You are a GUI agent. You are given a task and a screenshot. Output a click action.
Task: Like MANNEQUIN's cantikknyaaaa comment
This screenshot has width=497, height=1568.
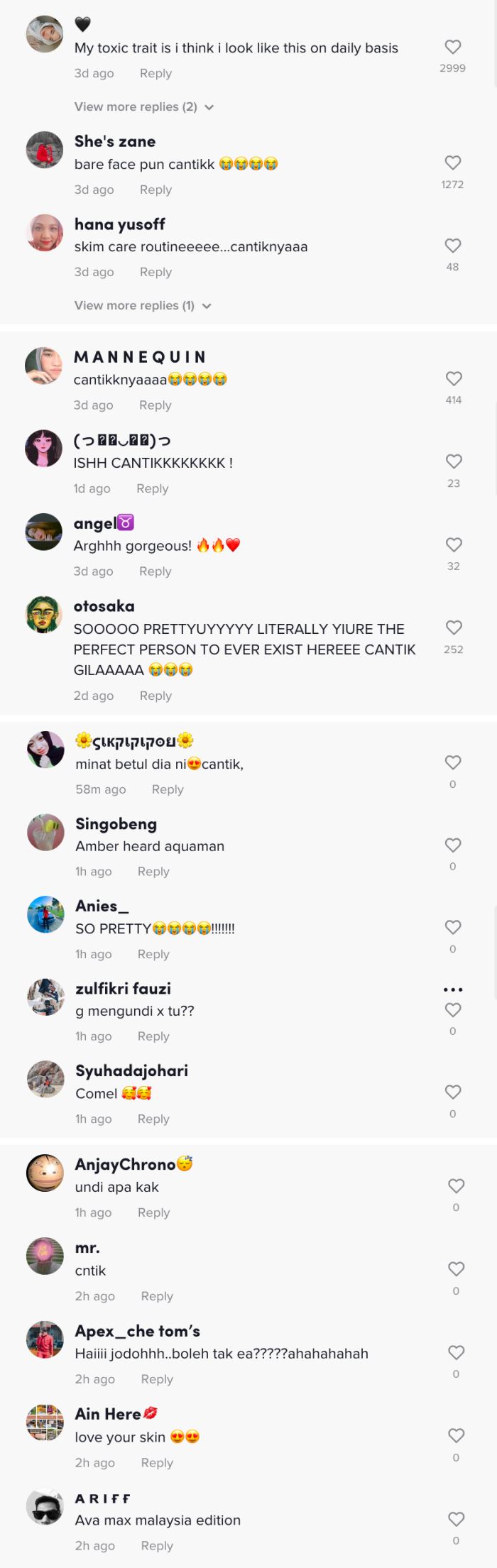tap(454, 378)
